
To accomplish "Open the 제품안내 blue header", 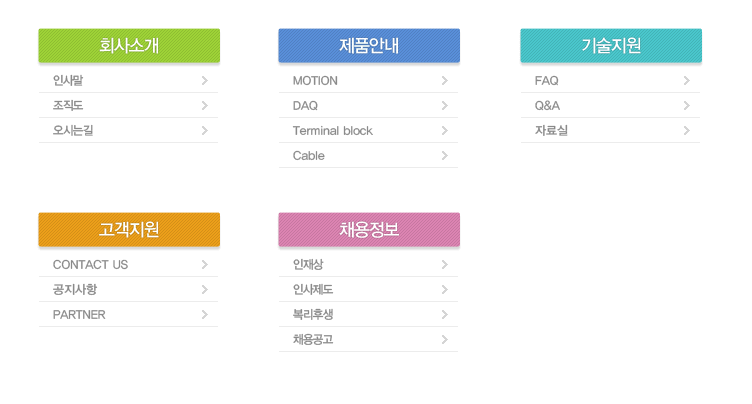I will [x=369, y=46].
